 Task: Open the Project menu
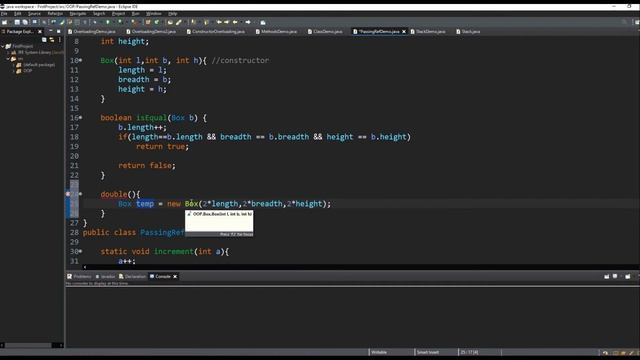(118, 13)
